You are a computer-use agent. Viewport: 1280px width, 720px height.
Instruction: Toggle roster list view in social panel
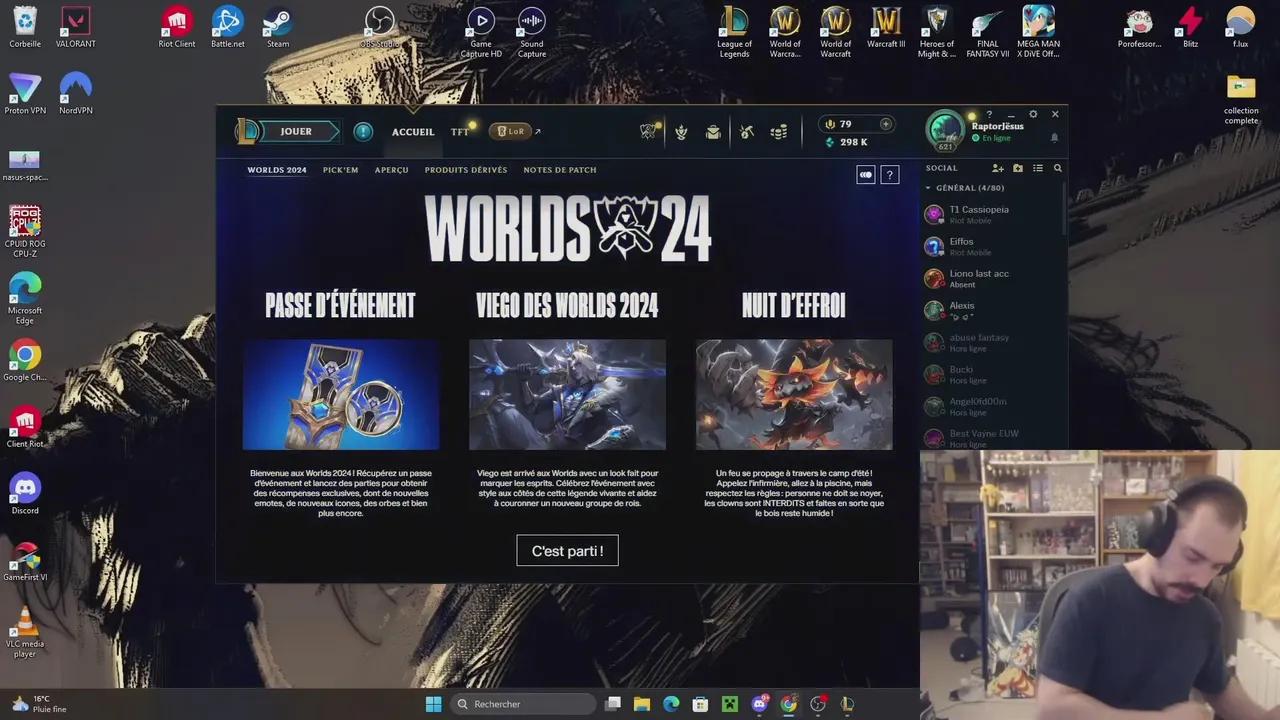(x=1038, y=168)
